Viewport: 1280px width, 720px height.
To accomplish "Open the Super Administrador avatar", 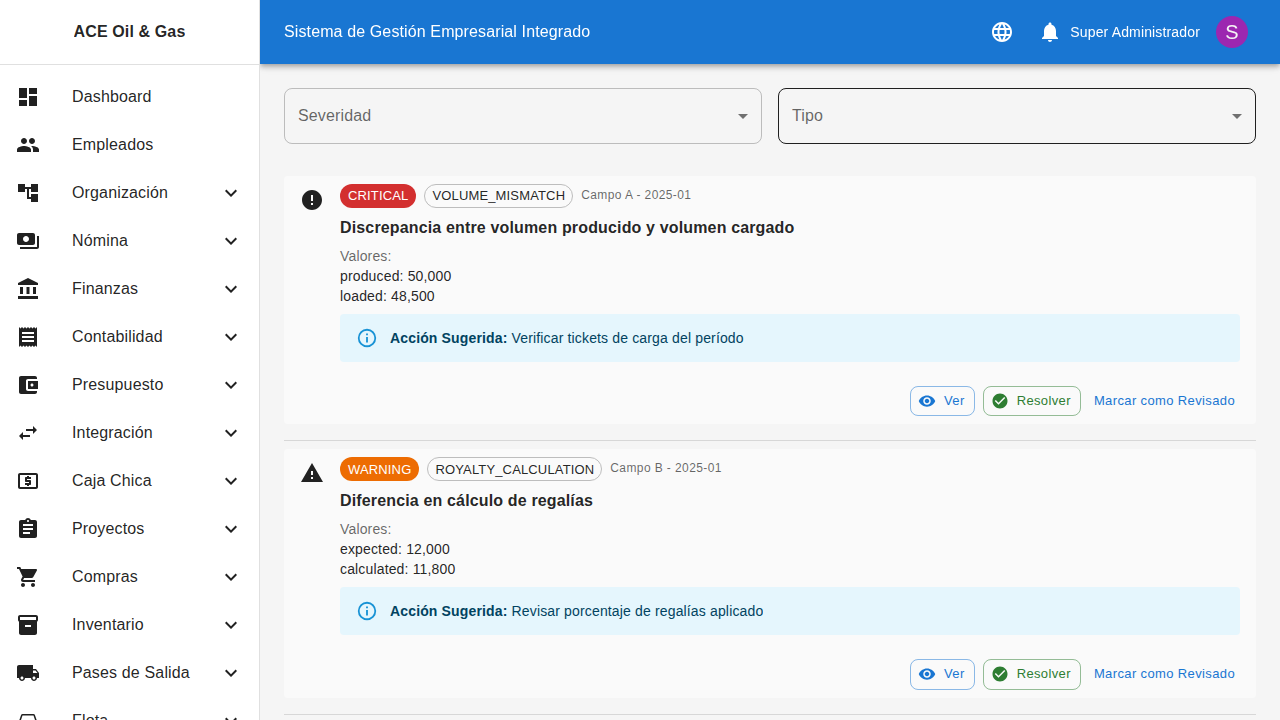I will (x=1231, y=32).
